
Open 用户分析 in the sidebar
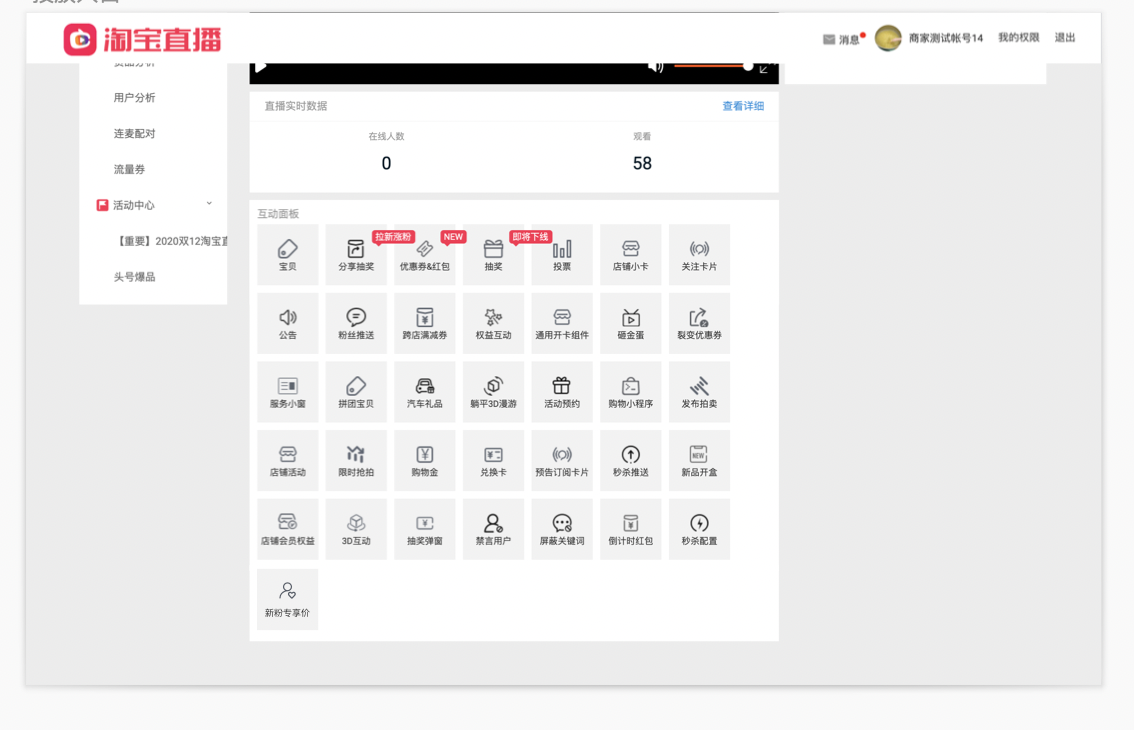[135, 98]
